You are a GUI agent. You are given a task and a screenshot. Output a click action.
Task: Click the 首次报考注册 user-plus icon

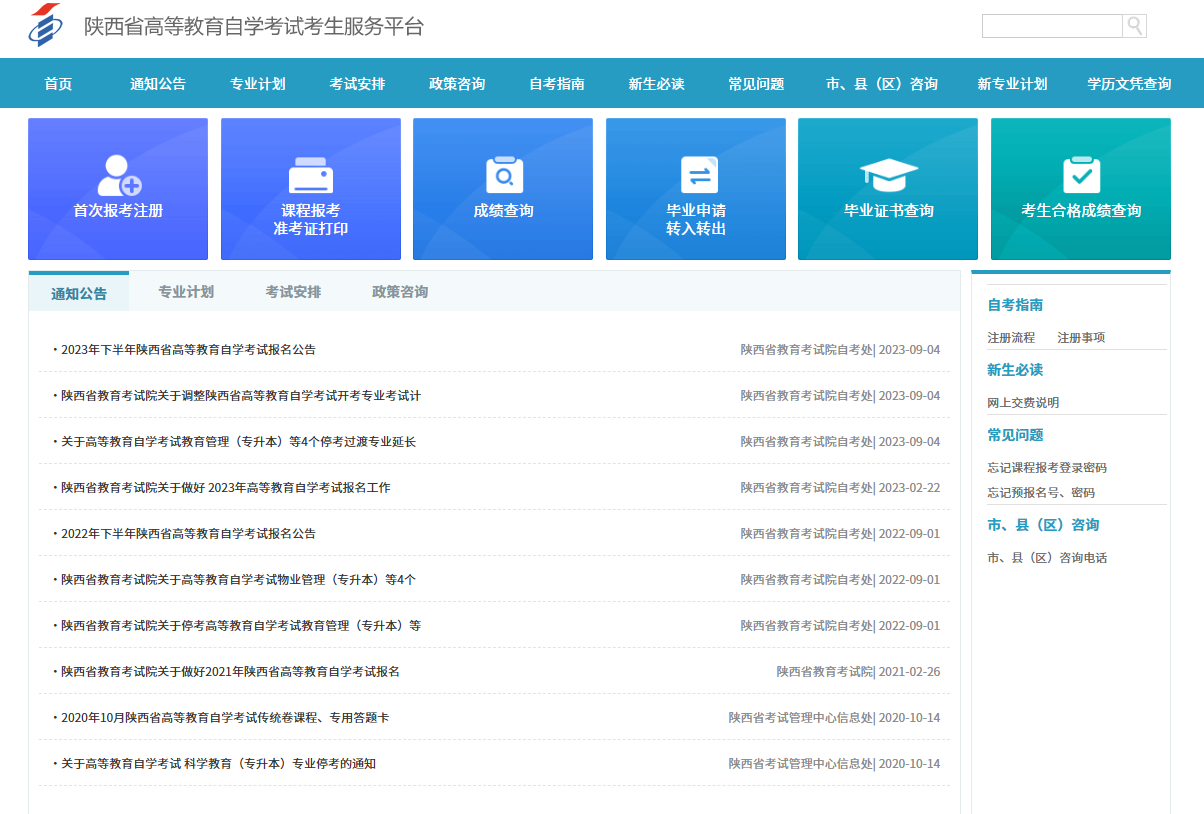pyautogui.click(x=118, y=175)
